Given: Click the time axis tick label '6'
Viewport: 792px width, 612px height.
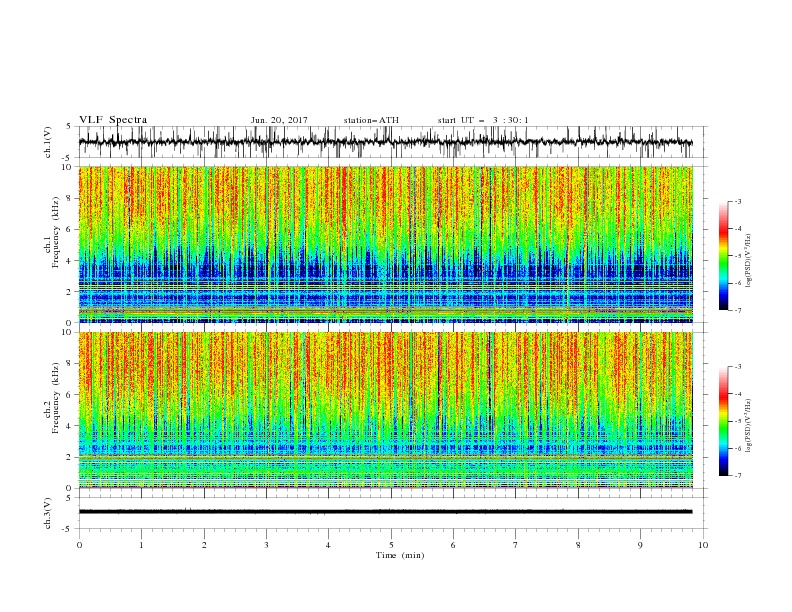Looking at the screenshot, I should pyautogui.click(x=453, y=545).
